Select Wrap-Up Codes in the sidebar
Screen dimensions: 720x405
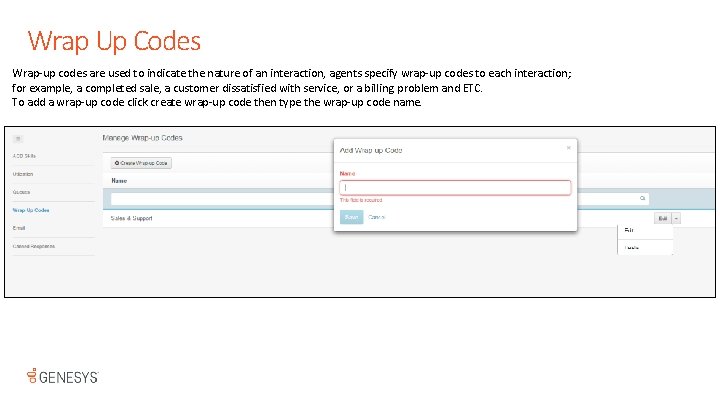click(x=31, y=210)
